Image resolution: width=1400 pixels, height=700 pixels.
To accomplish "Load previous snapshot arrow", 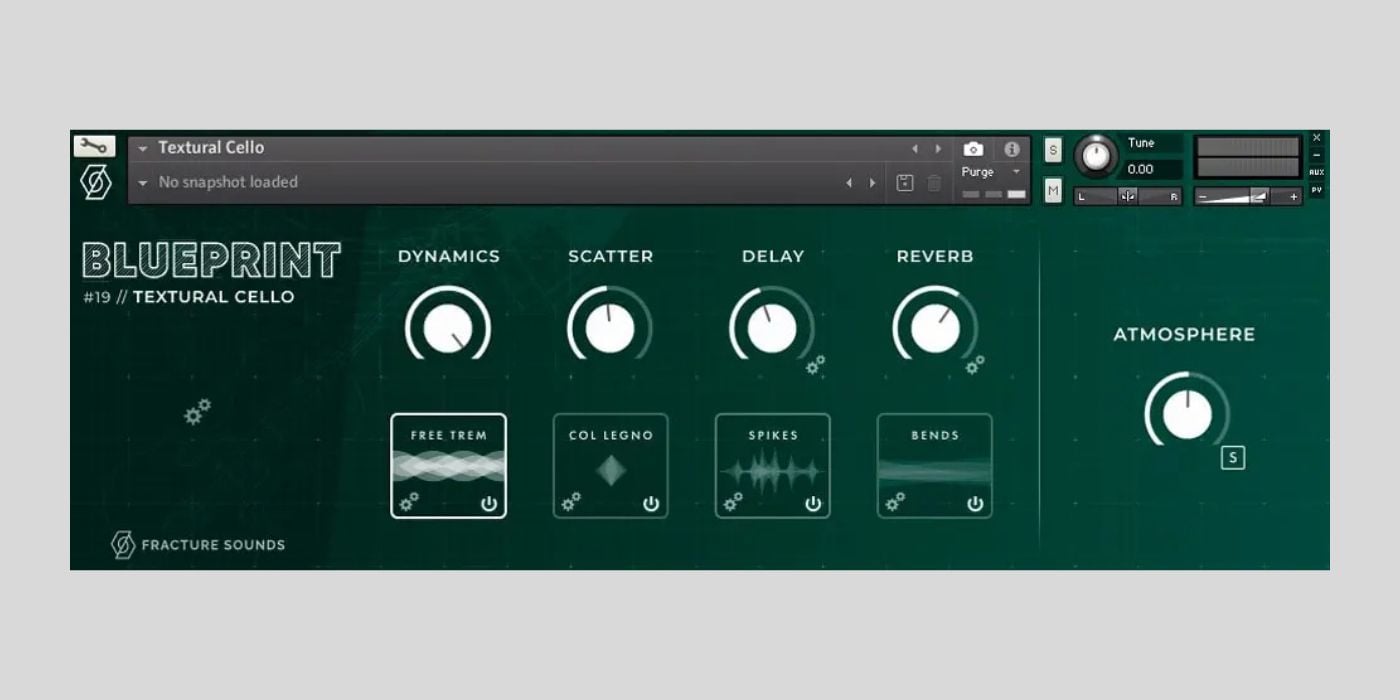I will pos(849,183).
